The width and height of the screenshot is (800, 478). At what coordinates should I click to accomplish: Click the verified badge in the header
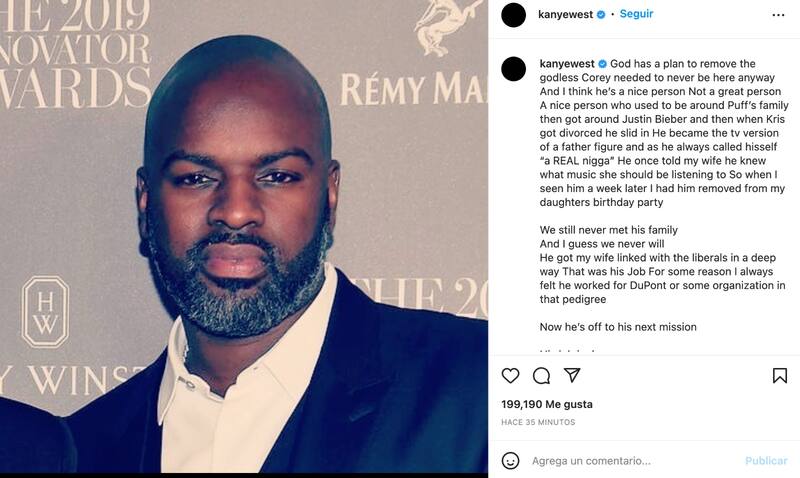coord(601,15)
